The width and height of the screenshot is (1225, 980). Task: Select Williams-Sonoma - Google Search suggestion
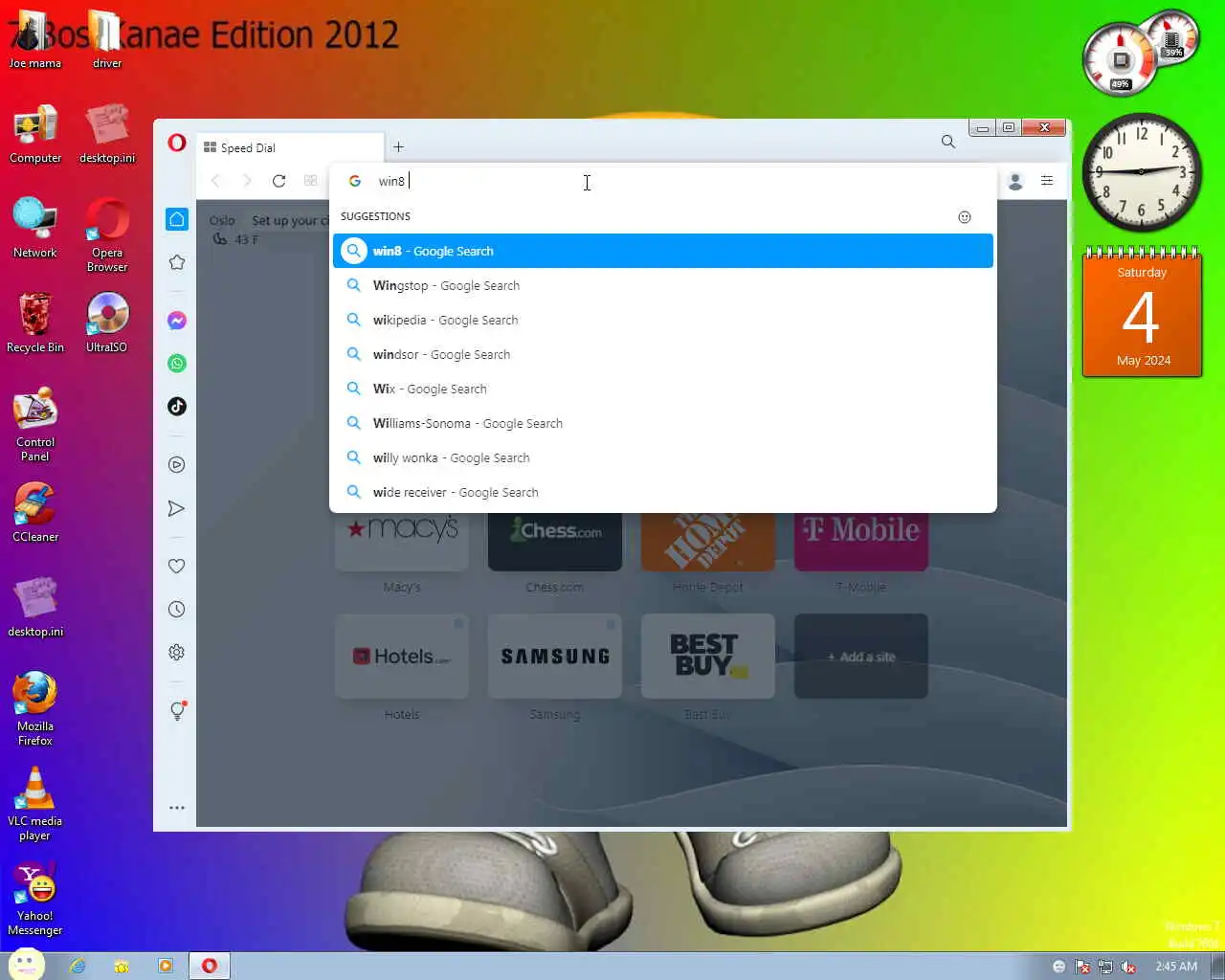[x=662, y=423]
